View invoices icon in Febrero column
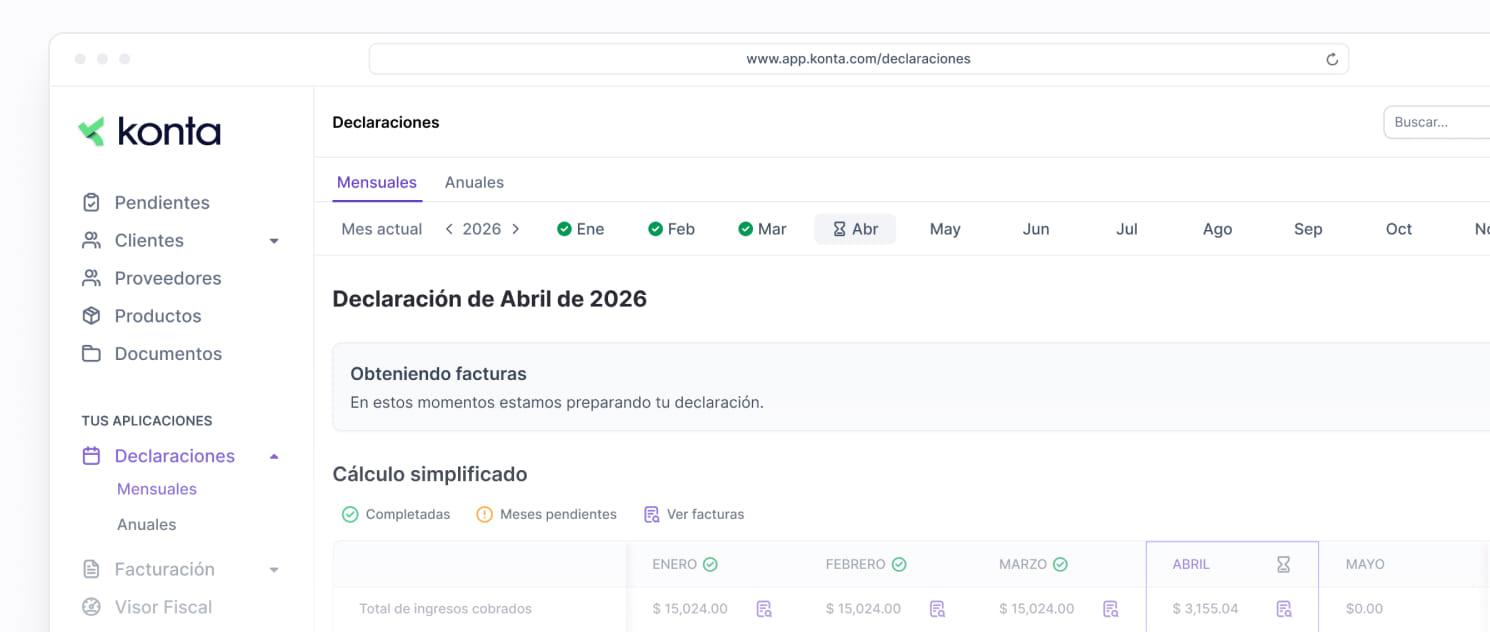Image resolution: width=1490 pixels, height=632 pixels. point(937,609)
